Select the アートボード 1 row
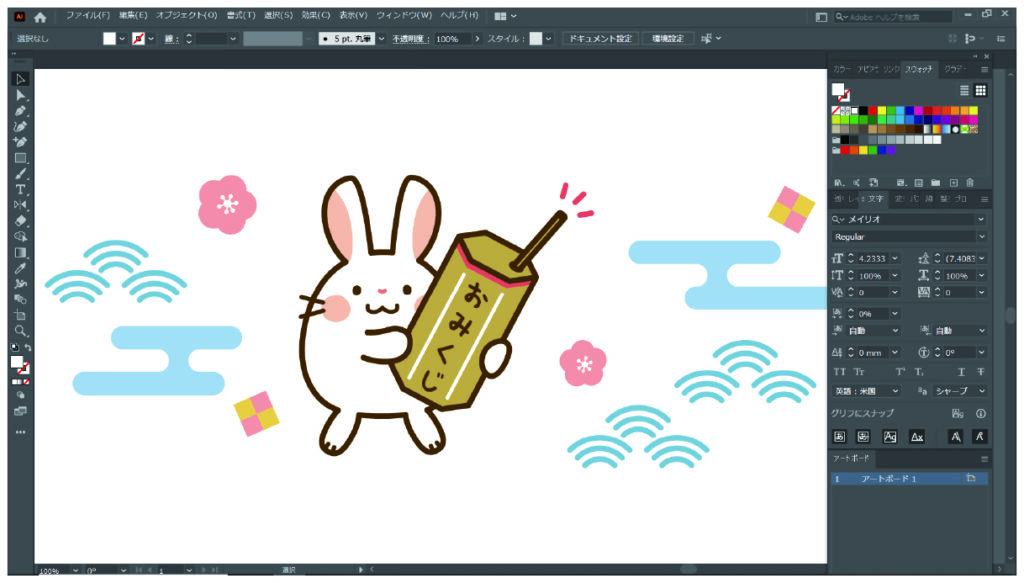The width and height of the screenshot is (1024, 583). tap(909, 479)
